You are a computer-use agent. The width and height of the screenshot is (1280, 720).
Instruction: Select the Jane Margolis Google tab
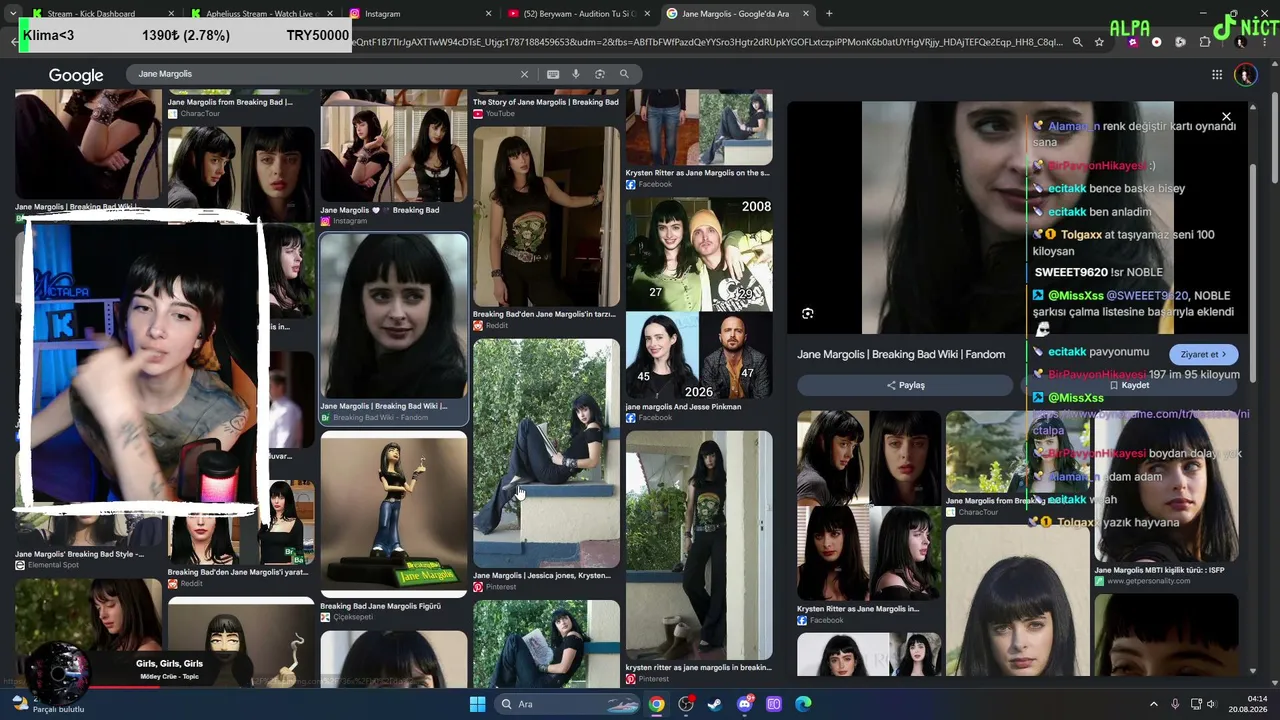737,14
